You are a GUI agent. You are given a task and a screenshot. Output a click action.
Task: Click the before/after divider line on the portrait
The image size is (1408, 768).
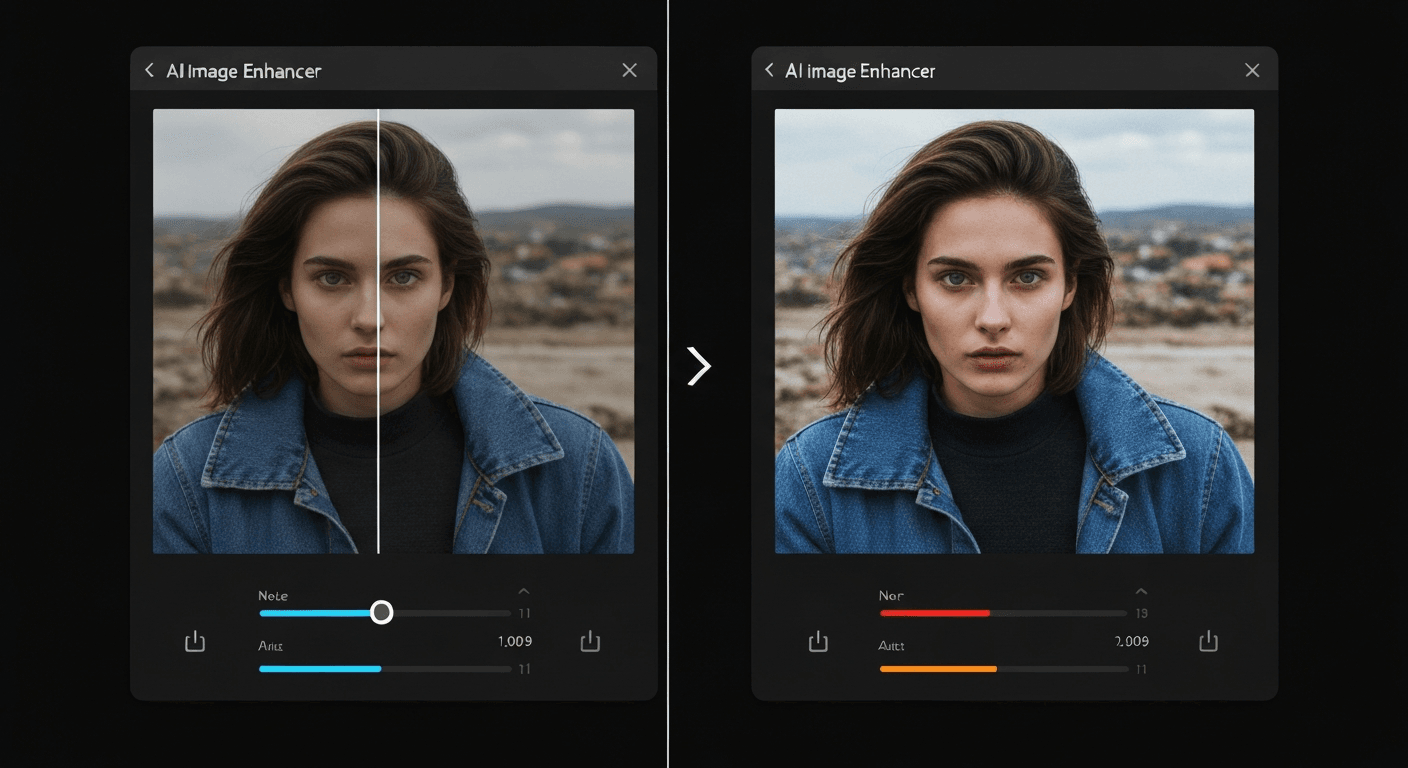pyautogui.click(x=380, y=330)
